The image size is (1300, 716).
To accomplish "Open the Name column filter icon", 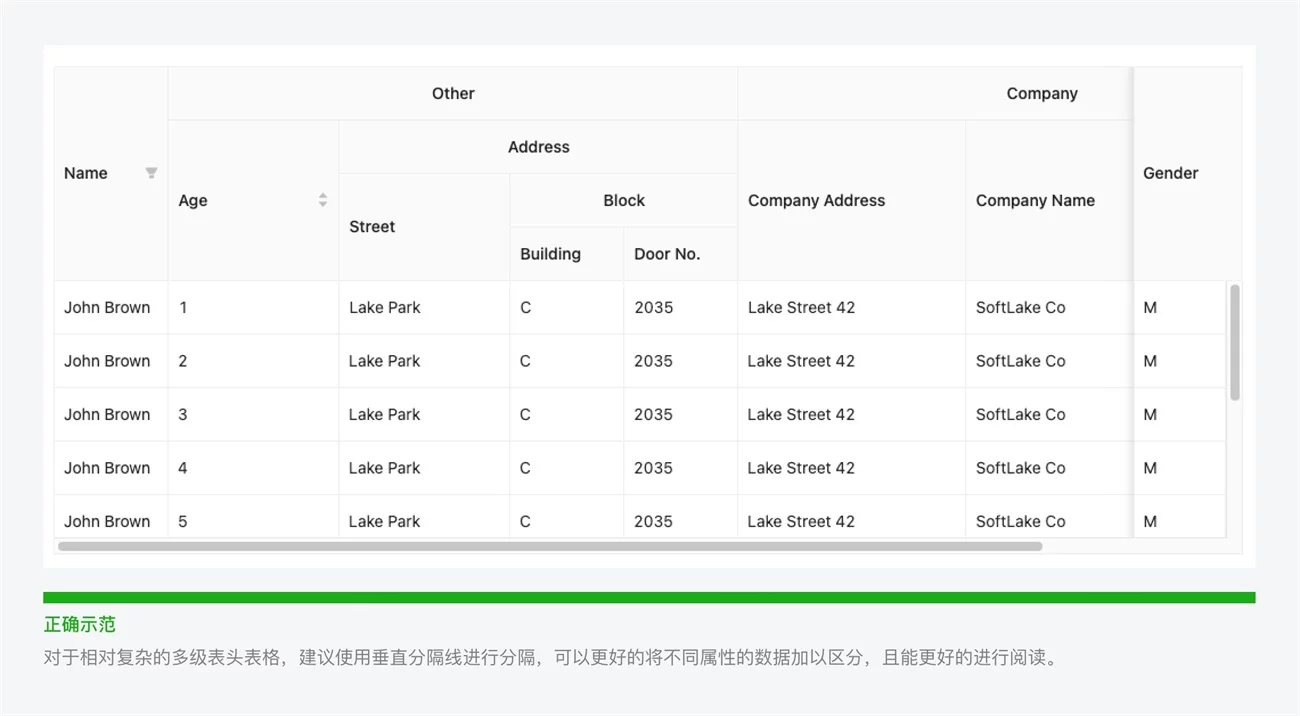I will (x=151, y=173).
